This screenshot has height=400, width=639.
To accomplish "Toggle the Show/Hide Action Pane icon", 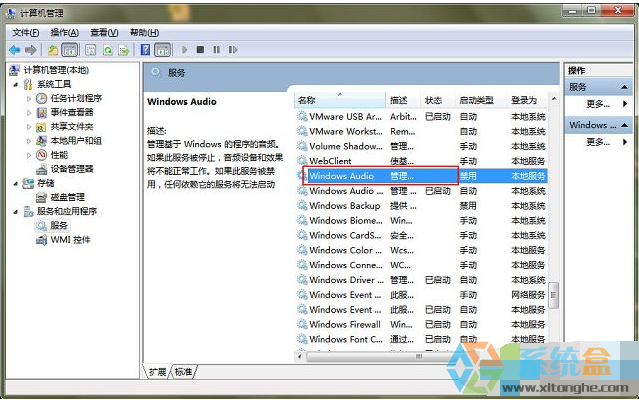I will 163,50.
